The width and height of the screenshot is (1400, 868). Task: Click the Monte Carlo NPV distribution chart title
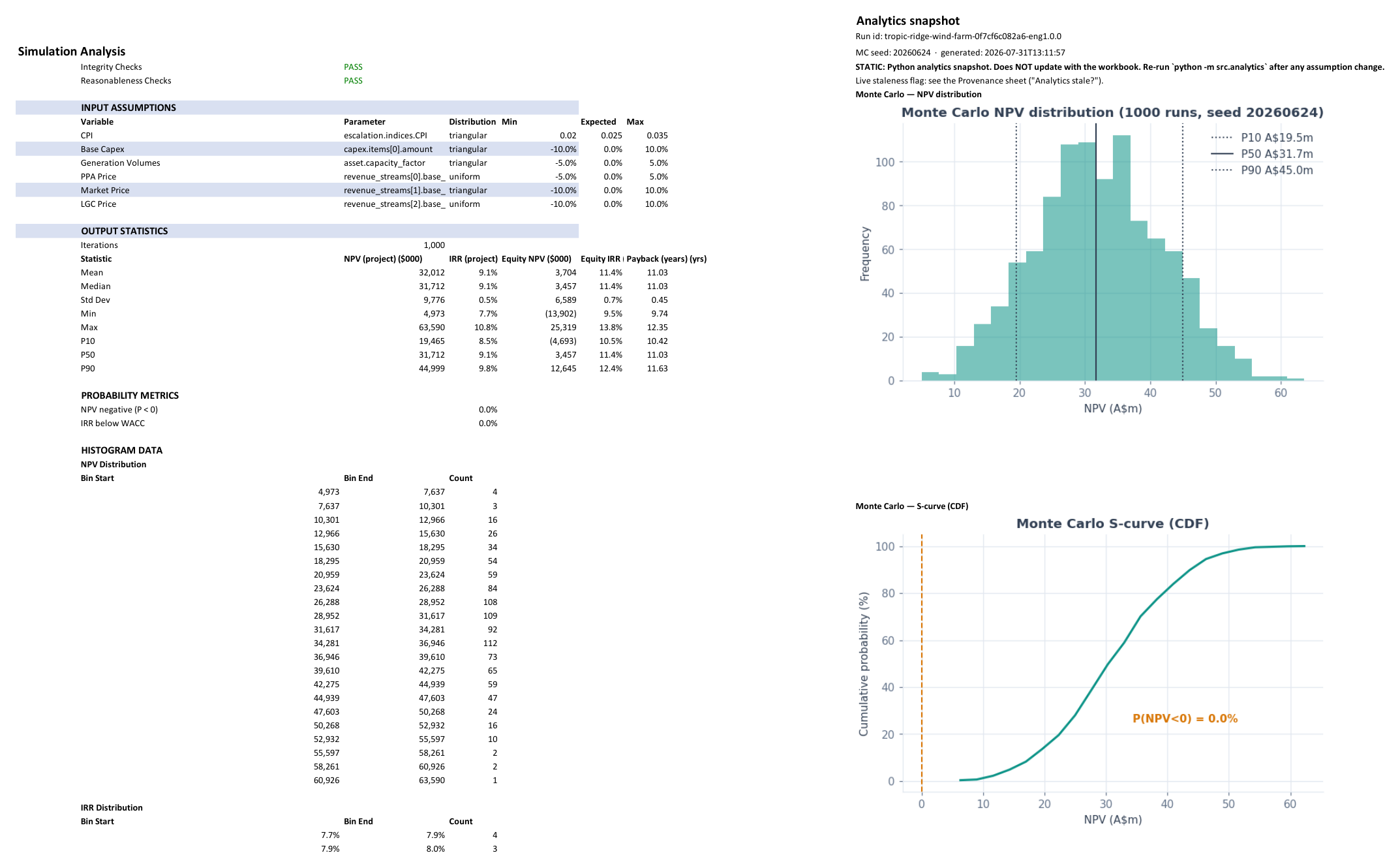(x=1112, y=112)
